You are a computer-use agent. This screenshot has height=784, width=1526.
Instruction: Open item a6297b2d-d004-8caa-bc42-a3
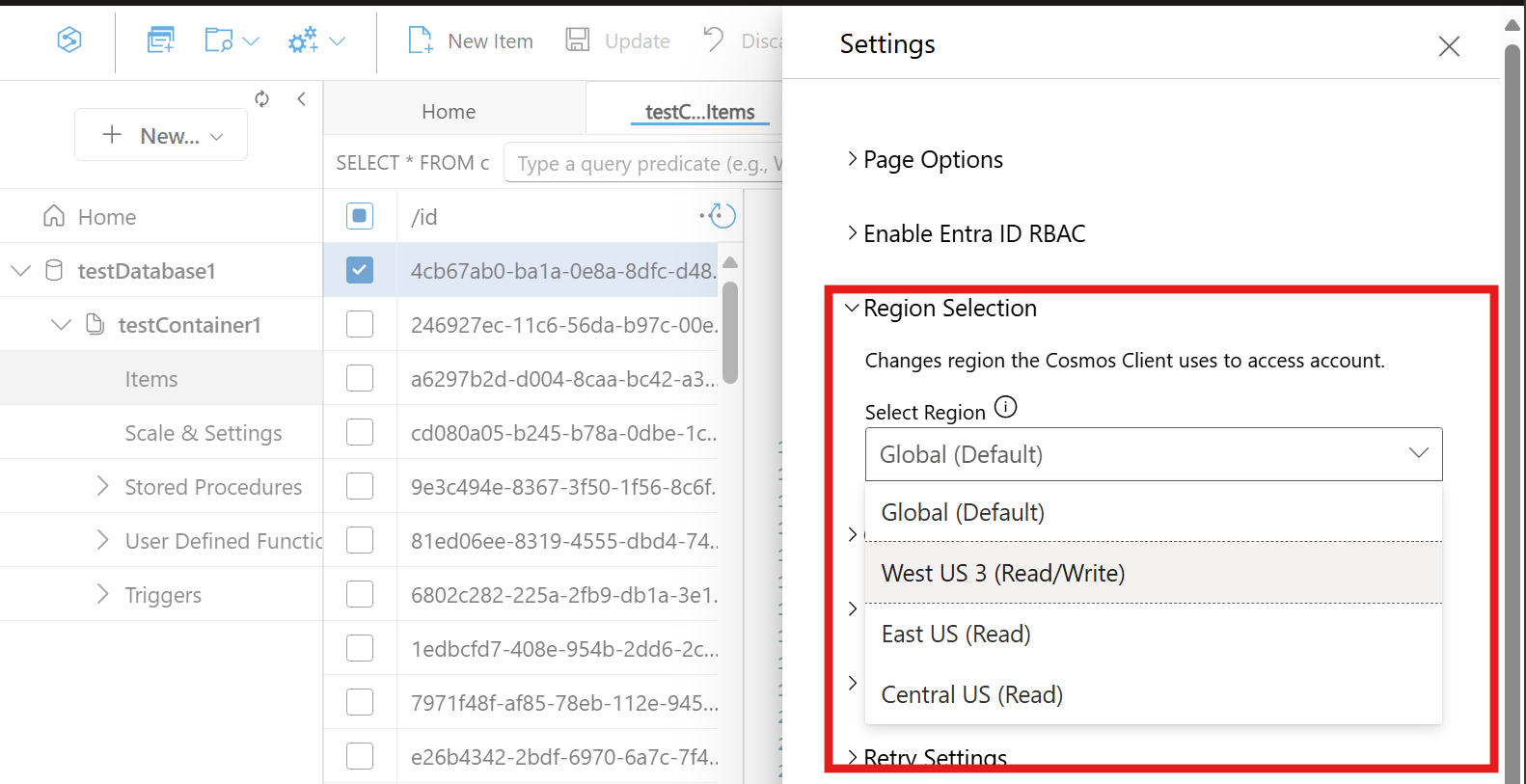coord(564,379)
